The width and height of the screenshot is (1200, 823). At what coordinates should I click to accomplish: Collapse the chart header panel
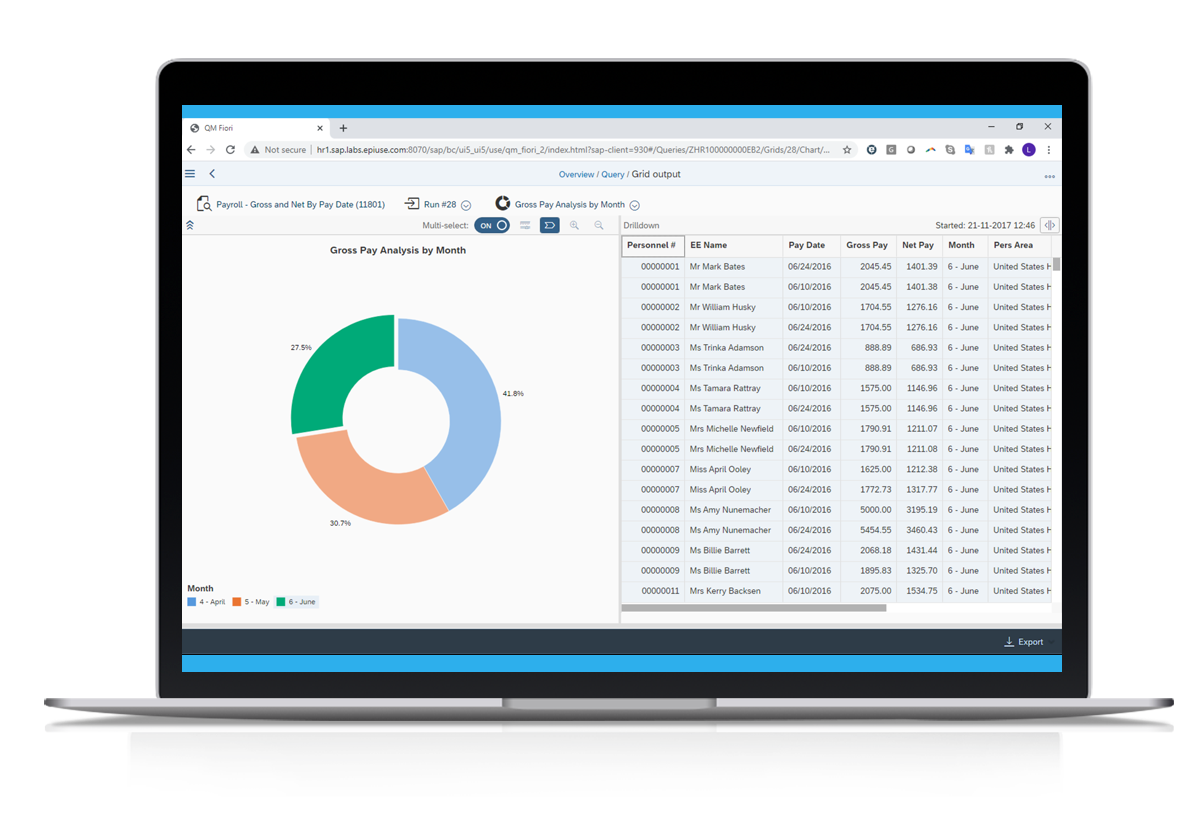point(190,226)
